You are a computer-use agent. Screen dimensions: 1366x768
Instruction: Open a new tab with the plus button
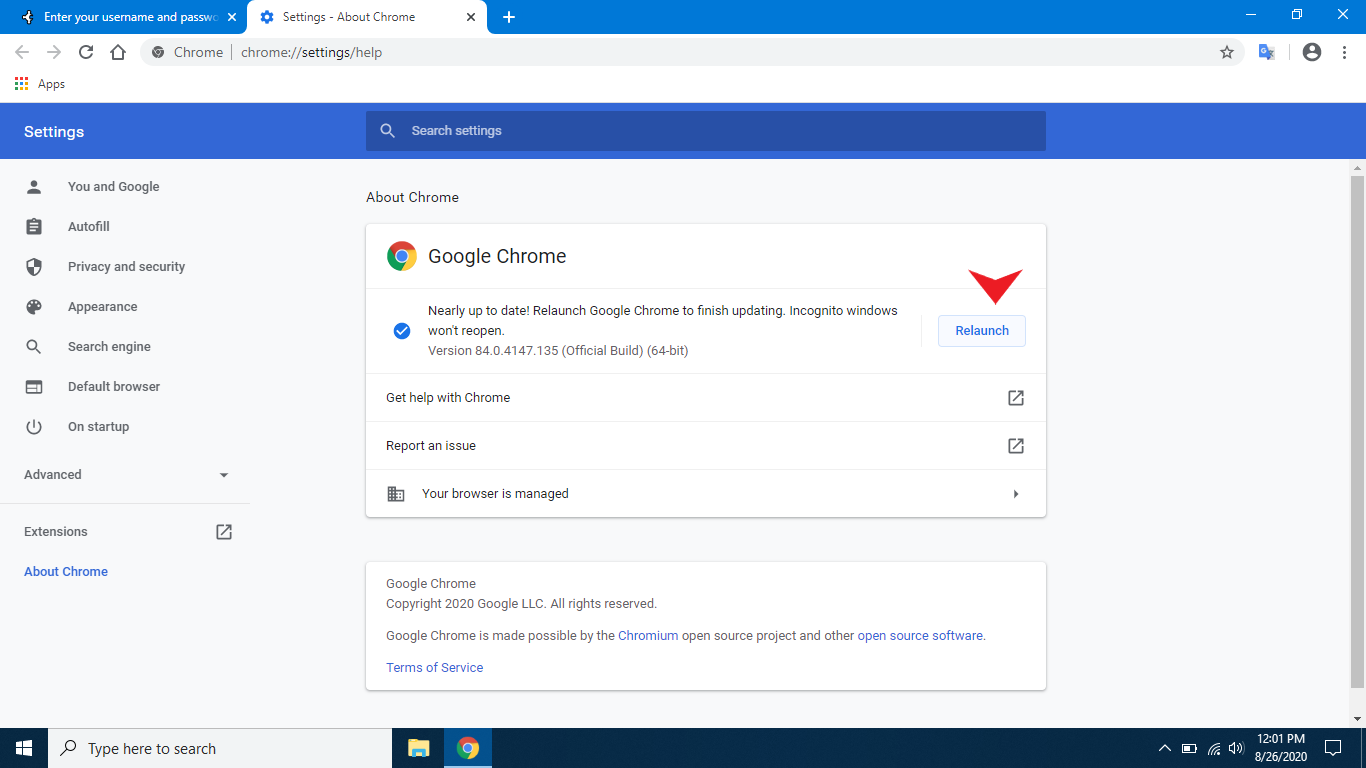[x=509, y=17]
